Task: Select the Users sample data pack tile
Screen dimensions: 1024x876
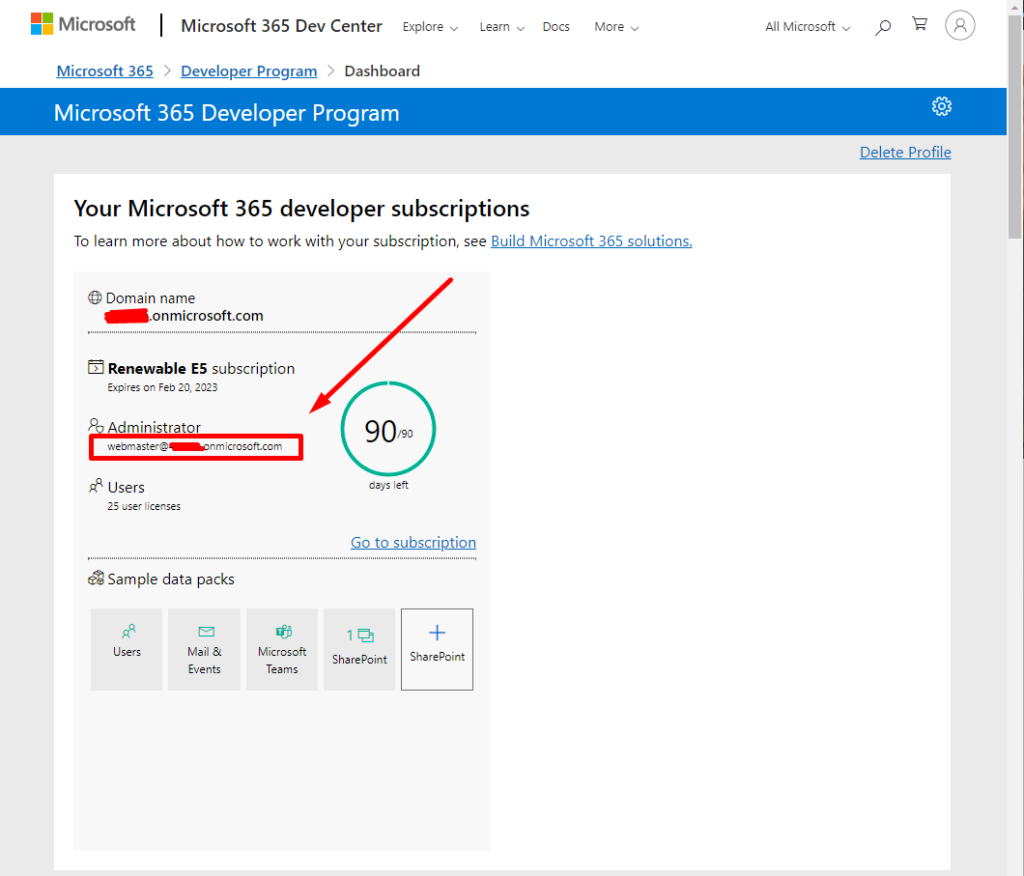Action: (x=127, y=649)
